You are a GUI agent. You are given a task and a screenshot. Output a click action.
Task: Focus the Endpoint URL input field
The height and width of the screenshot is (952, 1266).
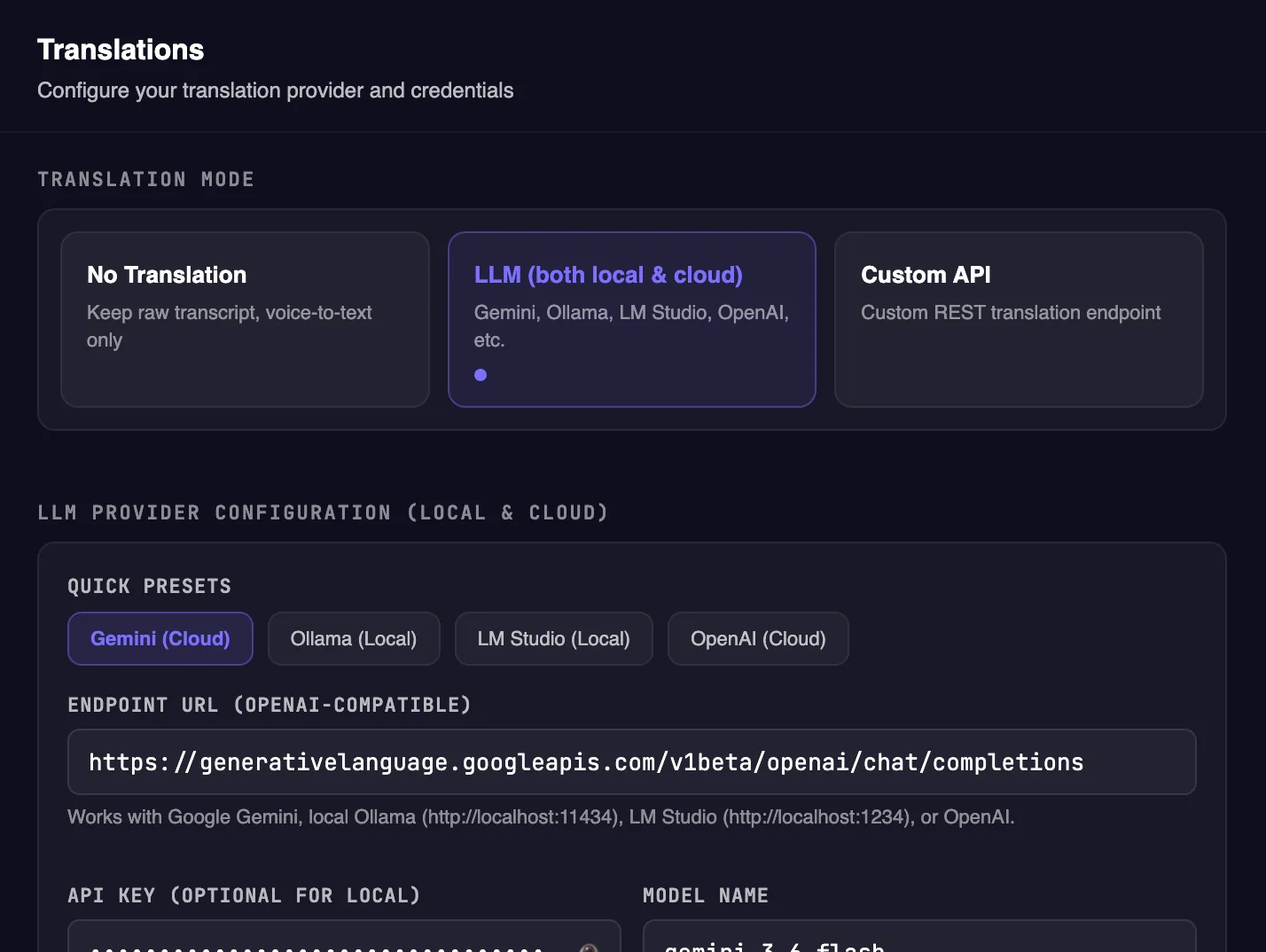632,762
